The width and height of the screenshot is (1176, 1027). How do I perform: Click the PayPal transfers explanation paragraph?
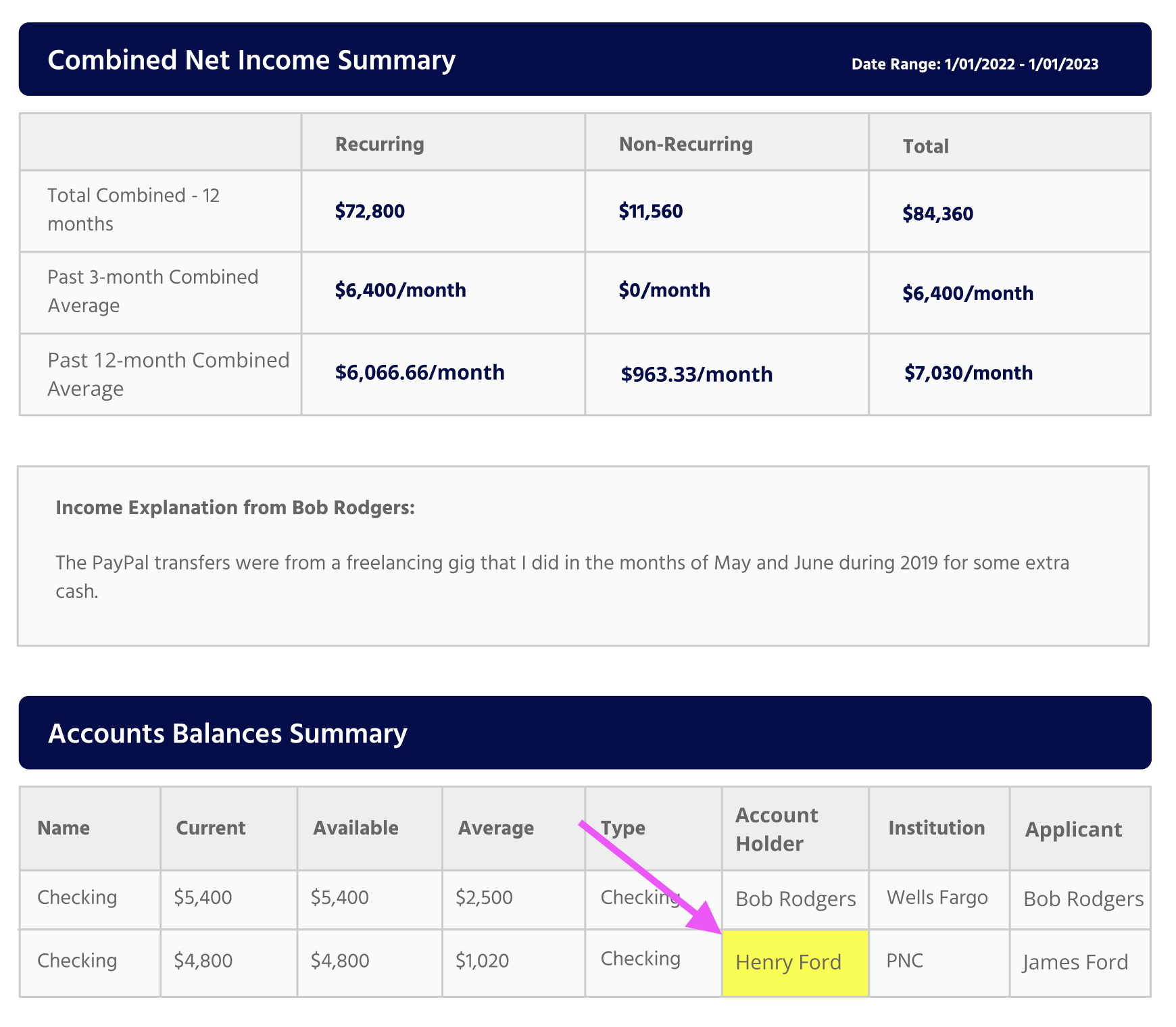562,577
